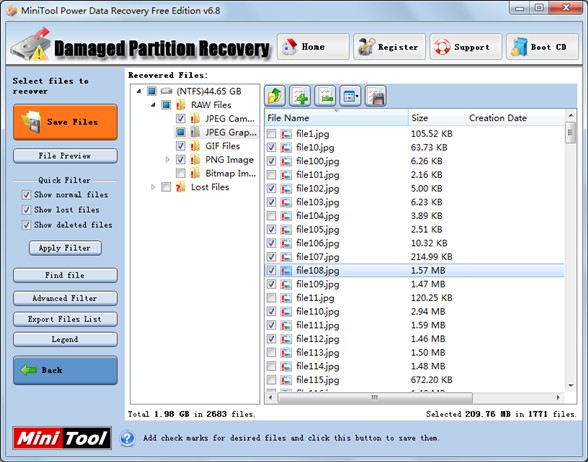Expand the Lost Files tree node
The height and width of the screenshot is (462, 588).
click(153, 187)
